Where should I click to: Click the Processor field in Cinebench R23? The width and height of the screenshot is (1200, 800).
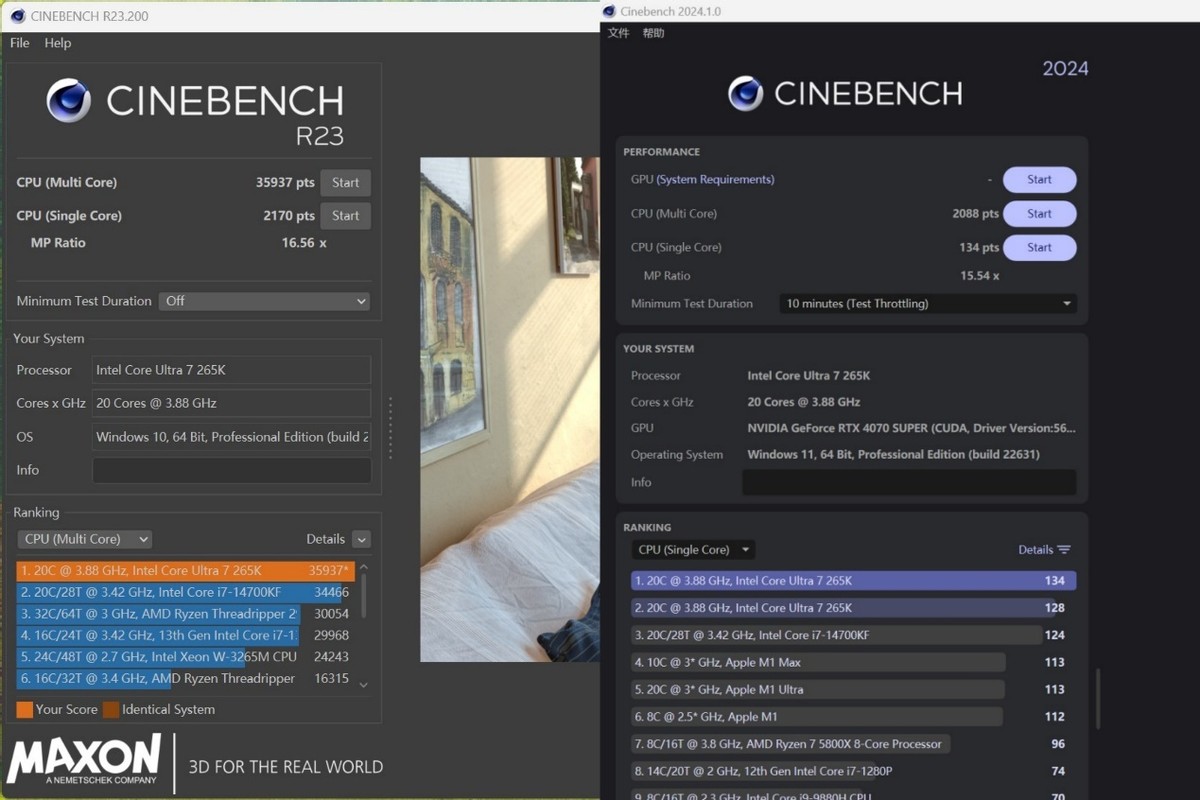click(x=231, y=370)
